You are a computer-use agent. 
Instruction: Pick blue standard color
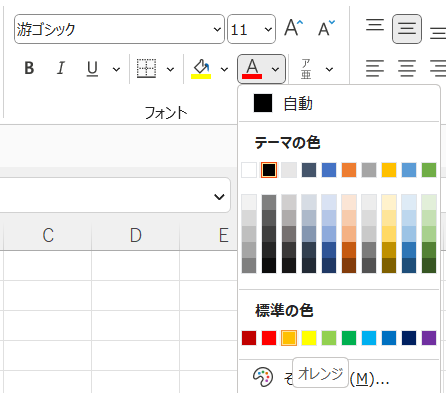point(389,338)
